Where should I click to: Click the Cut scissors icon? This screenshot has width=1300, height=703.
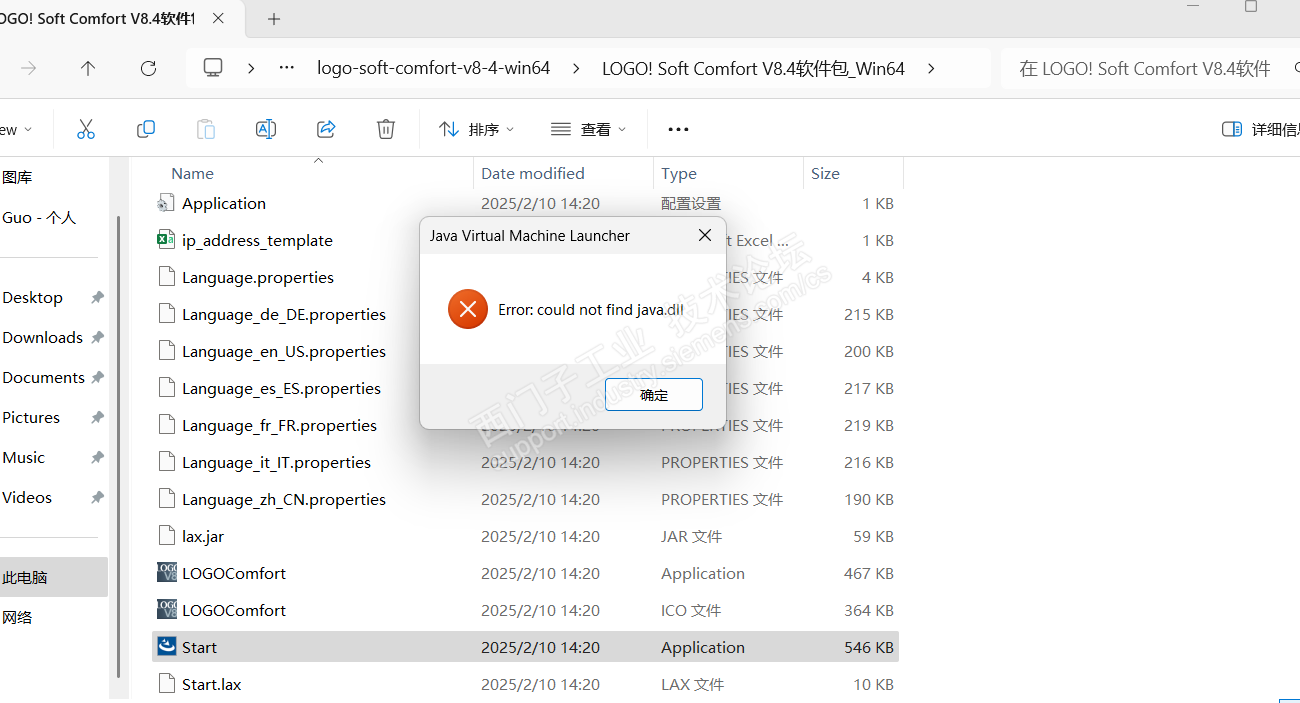(86, 129)
